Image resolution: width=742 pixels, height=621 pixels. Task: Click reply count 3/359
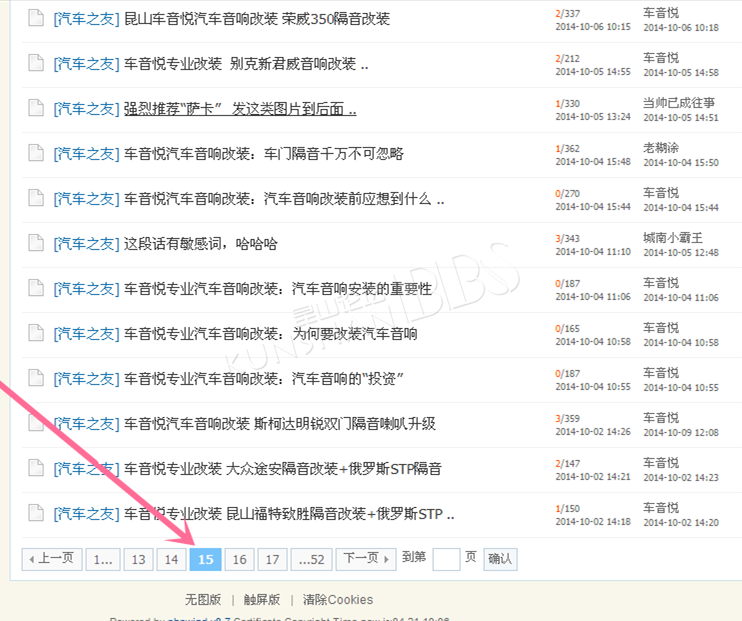[568, 418]
